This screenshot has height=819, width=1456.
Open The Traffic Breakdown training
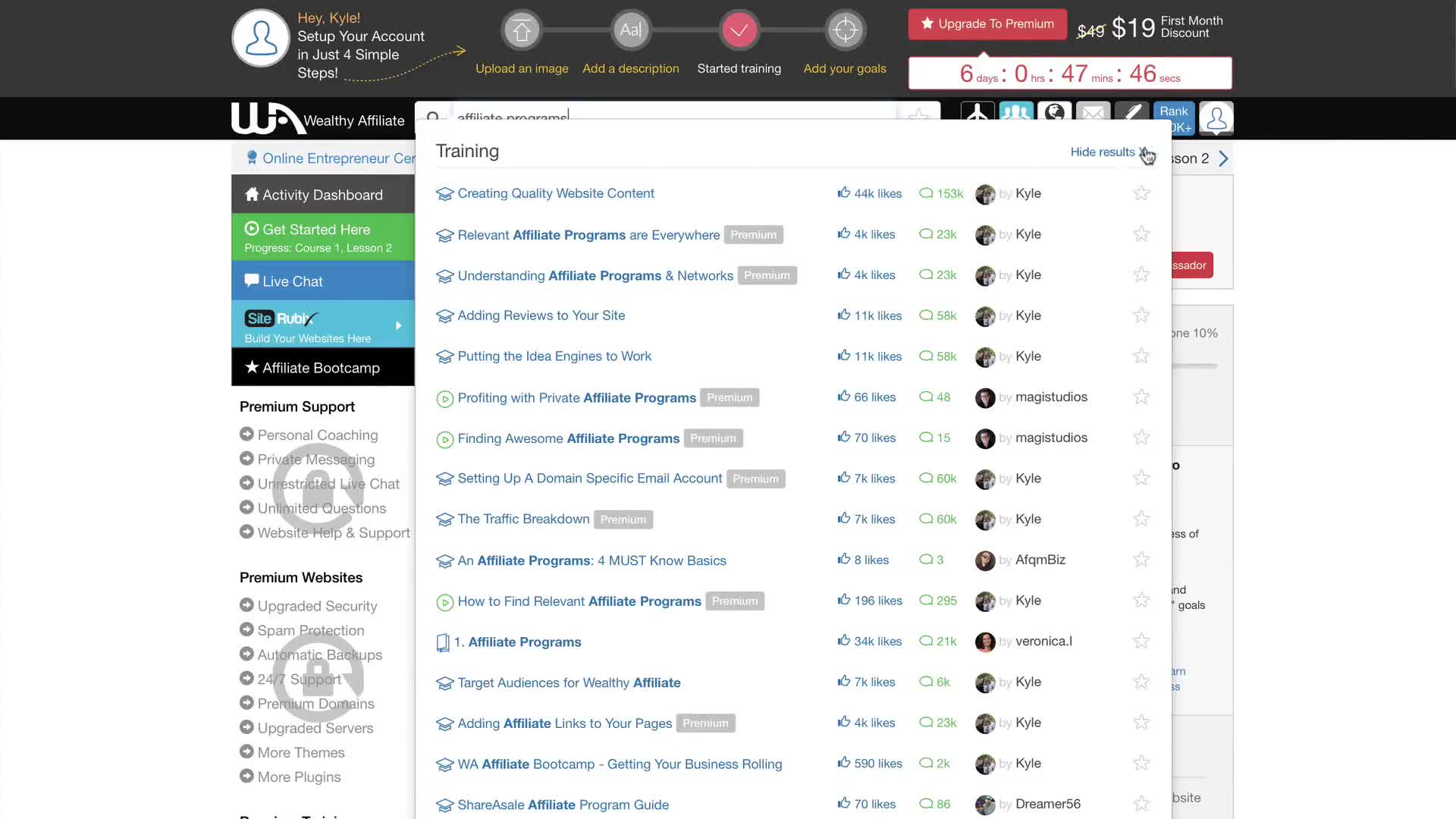[523, 519]
